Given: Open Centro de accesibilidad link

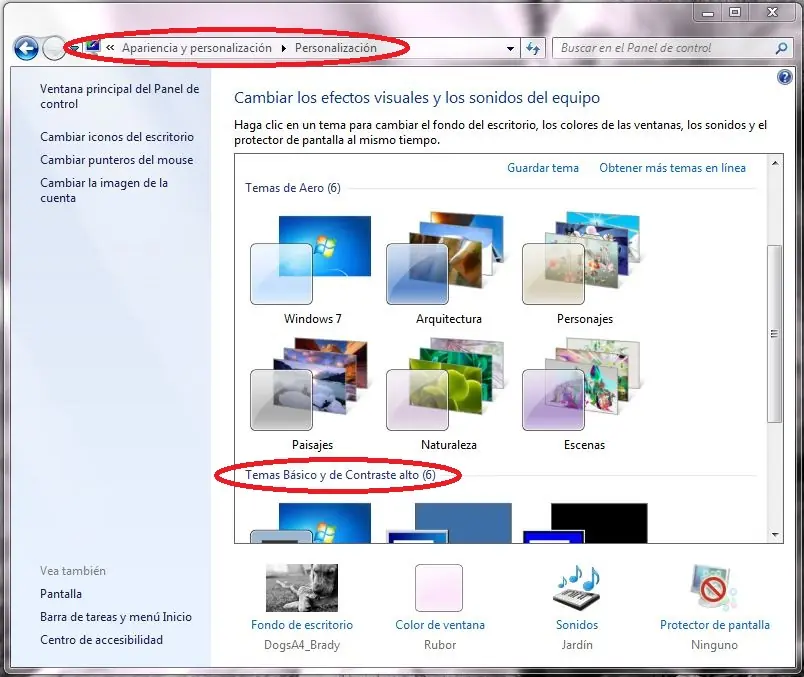Looking at the screenshot, I should pos(102,640).
